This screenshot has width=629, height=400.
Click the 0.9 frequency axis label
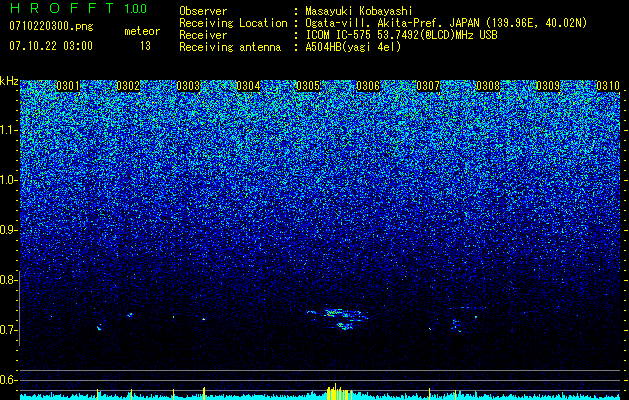[x=7, y=230]
